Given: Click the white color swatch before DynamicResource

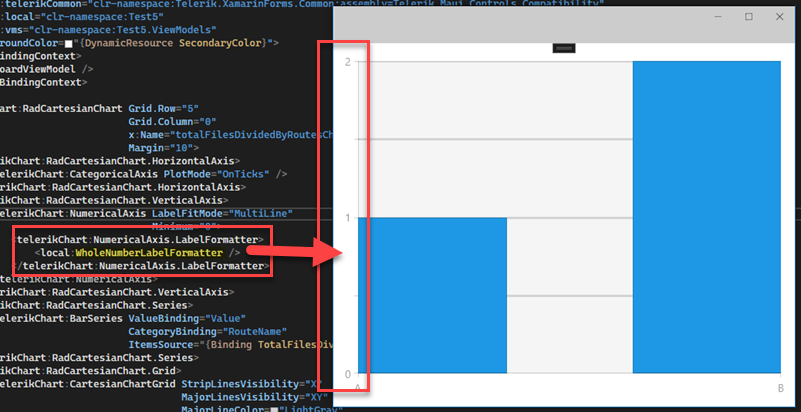Looking at the screenshot, I should [x=68, y=43].
